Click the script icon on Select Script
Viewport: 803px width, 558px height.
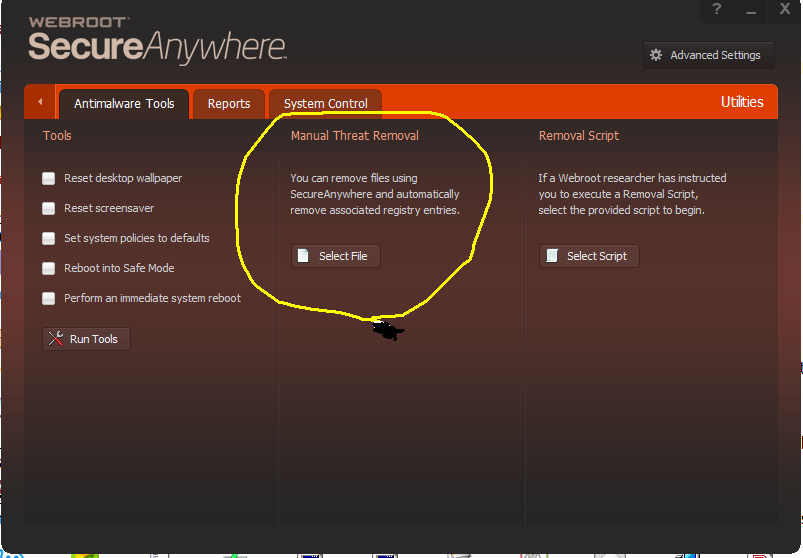(552, 256)
